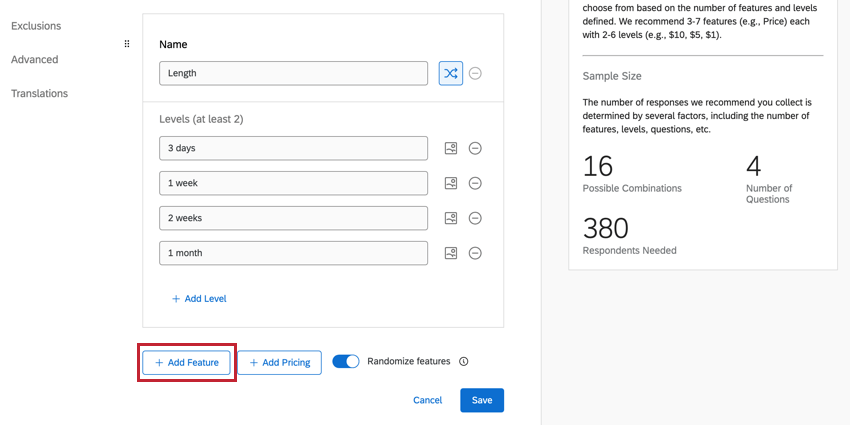Add image to the 1 month level
The height and width of the screenshot is (425, 850).
point(451,253)
